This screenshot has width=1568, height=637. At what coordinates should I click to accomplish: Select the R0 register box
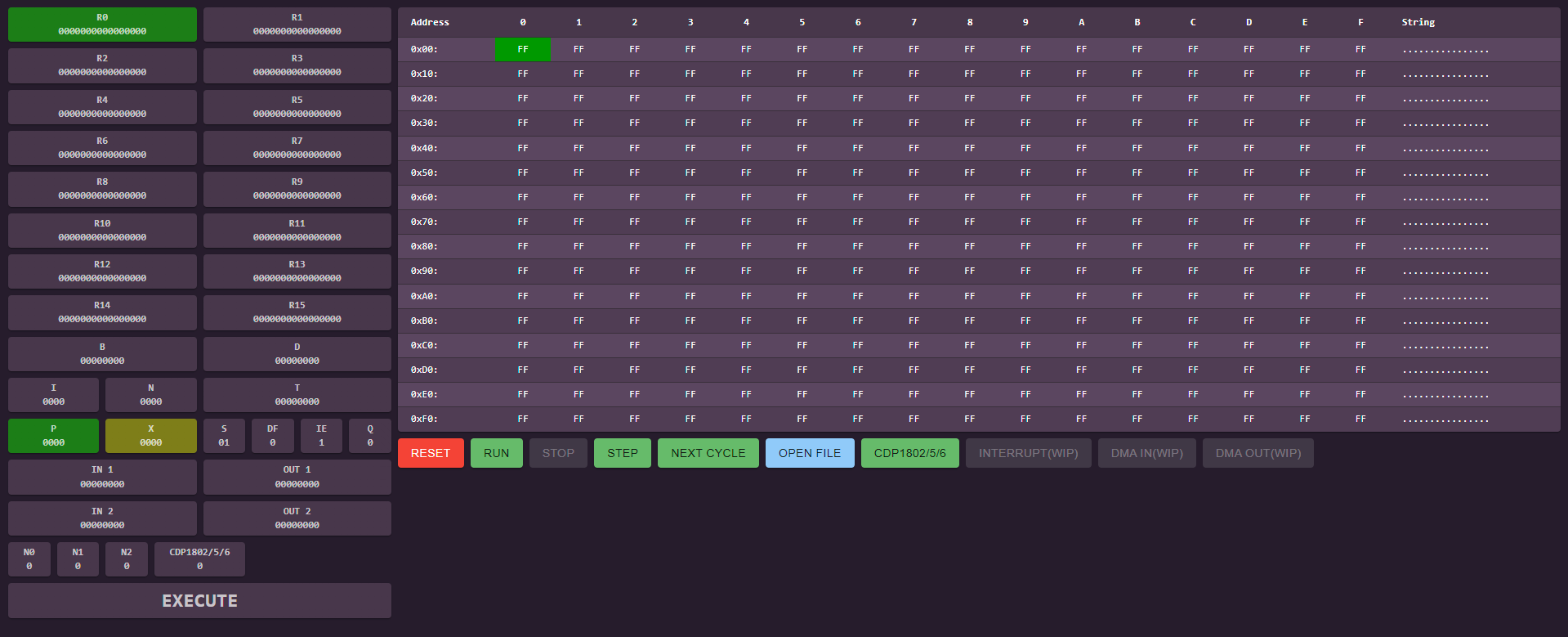click(x=102, y=25)
